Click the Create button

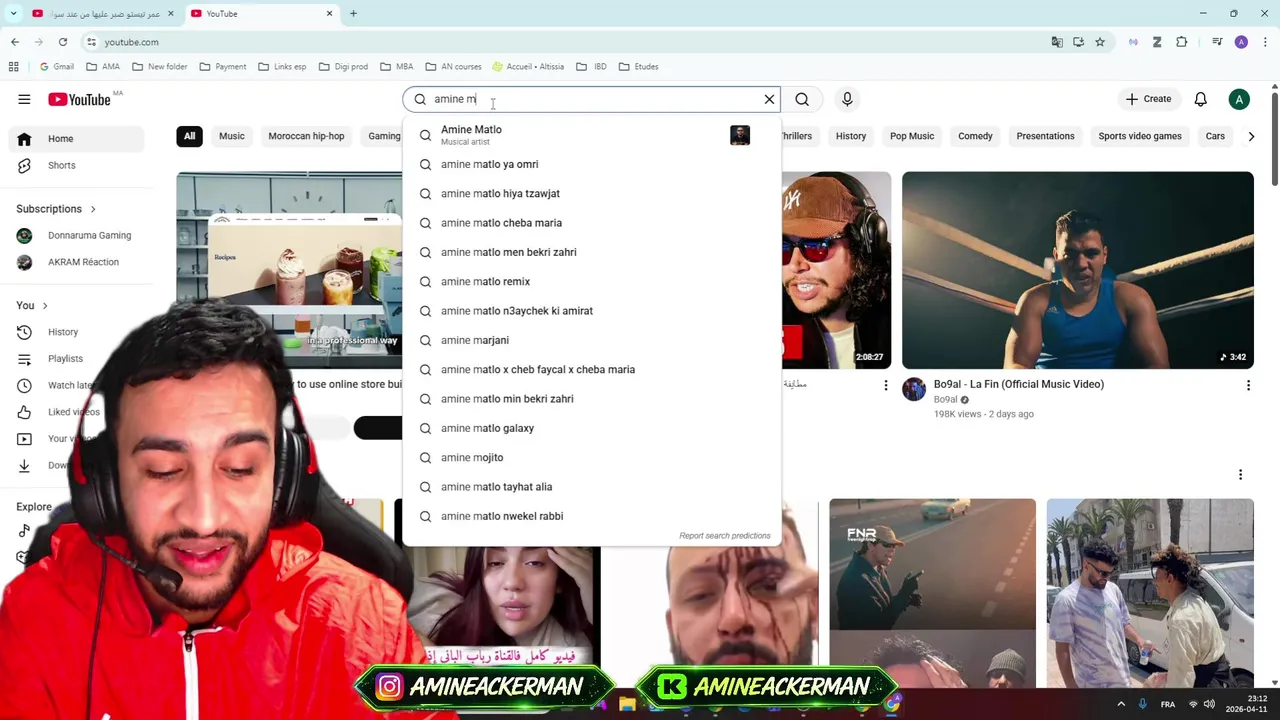tap(1148, 99)
